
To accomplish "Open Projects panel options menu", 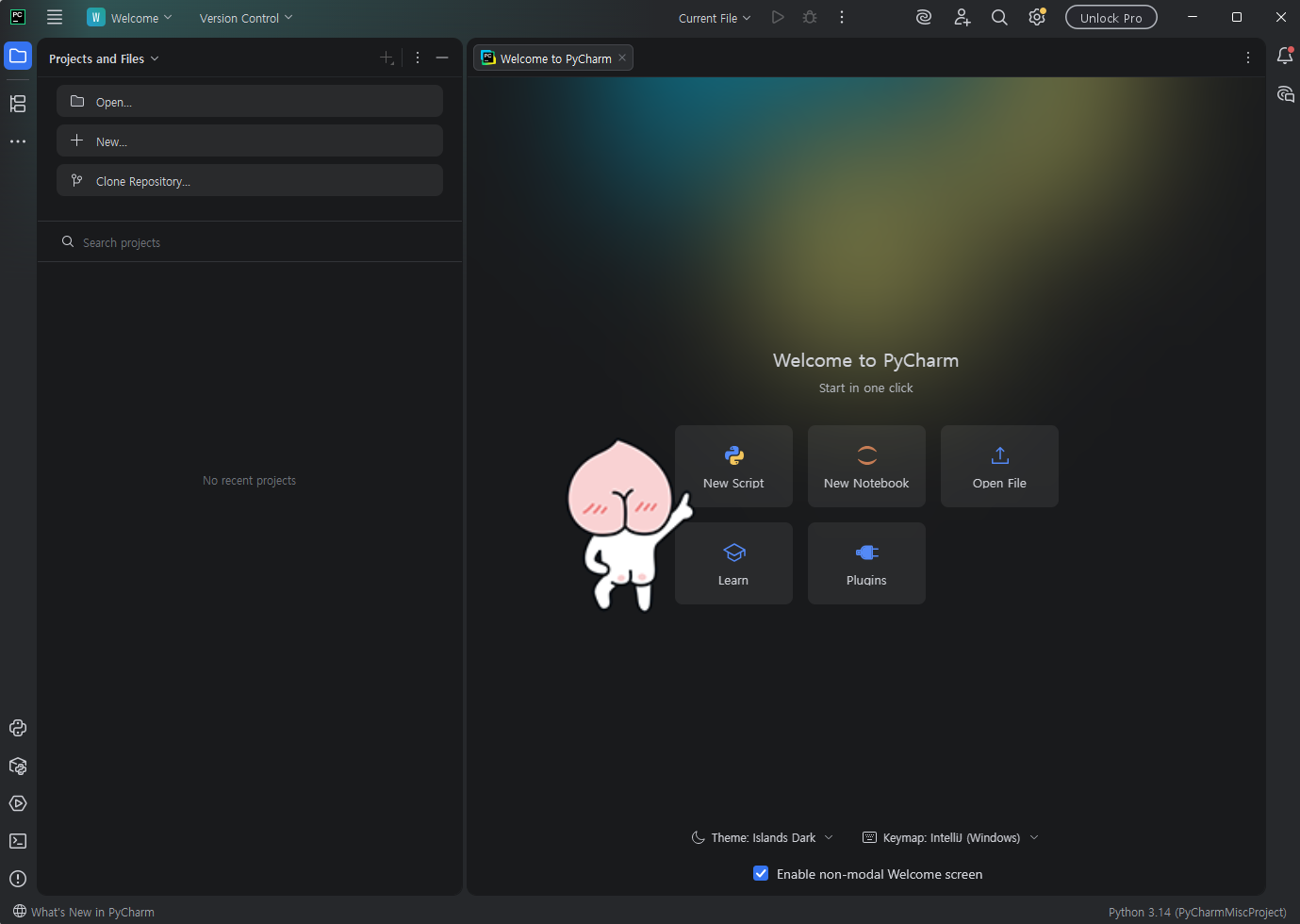I will (418, 58).
